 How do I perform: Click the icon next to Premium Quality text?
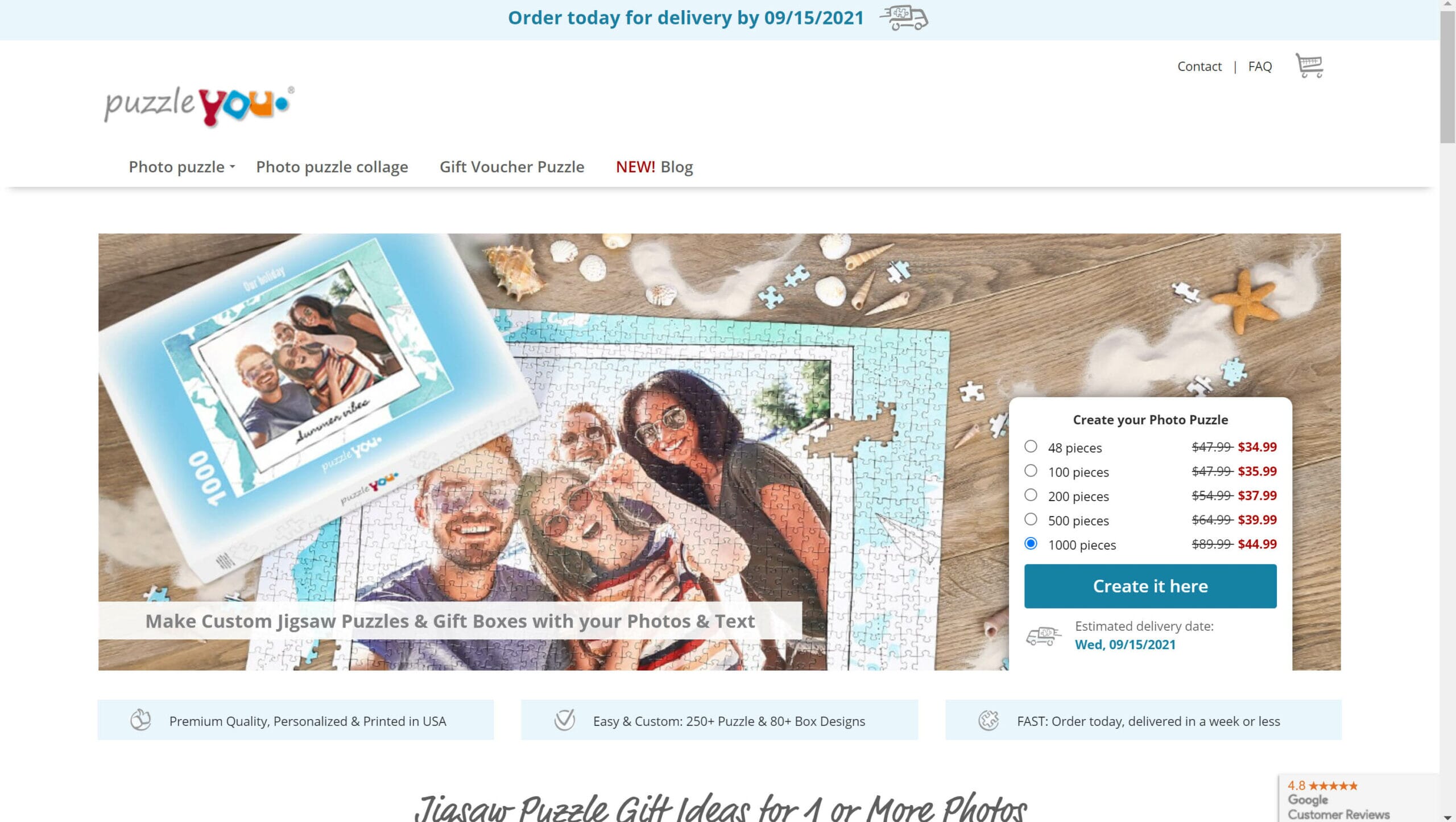click(x=140, y=720)
